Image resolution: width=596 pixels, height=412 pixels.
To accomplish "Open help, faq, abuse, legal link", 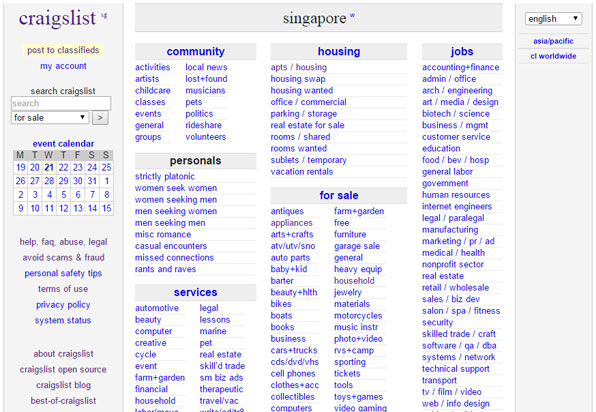I will 63,242.
